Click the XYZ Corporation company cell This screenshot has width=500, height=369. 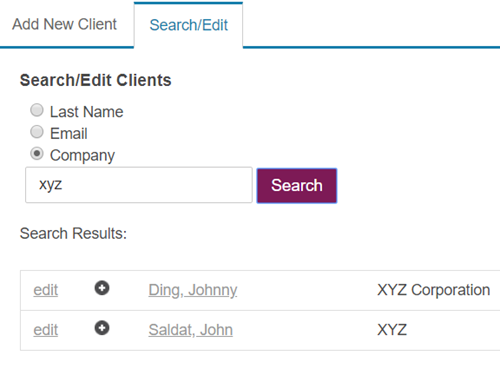click(433, 290)
